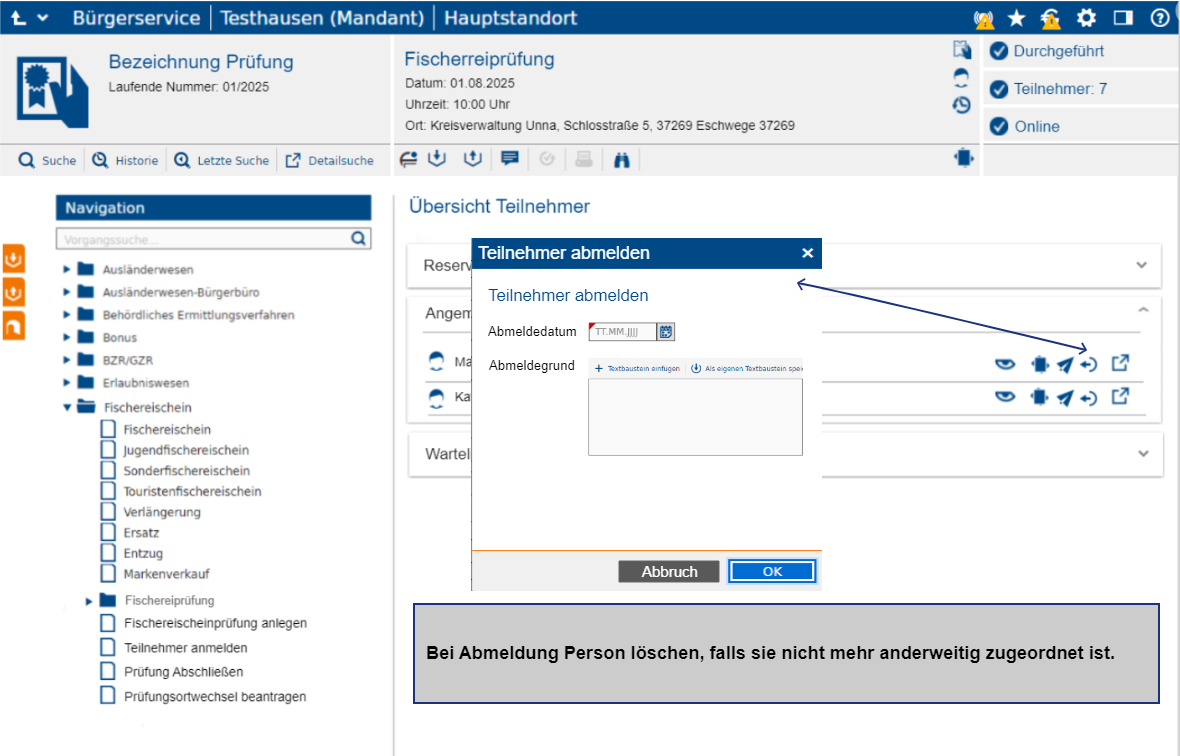Expand the Ausländerwesen folder

pos(67,269)
